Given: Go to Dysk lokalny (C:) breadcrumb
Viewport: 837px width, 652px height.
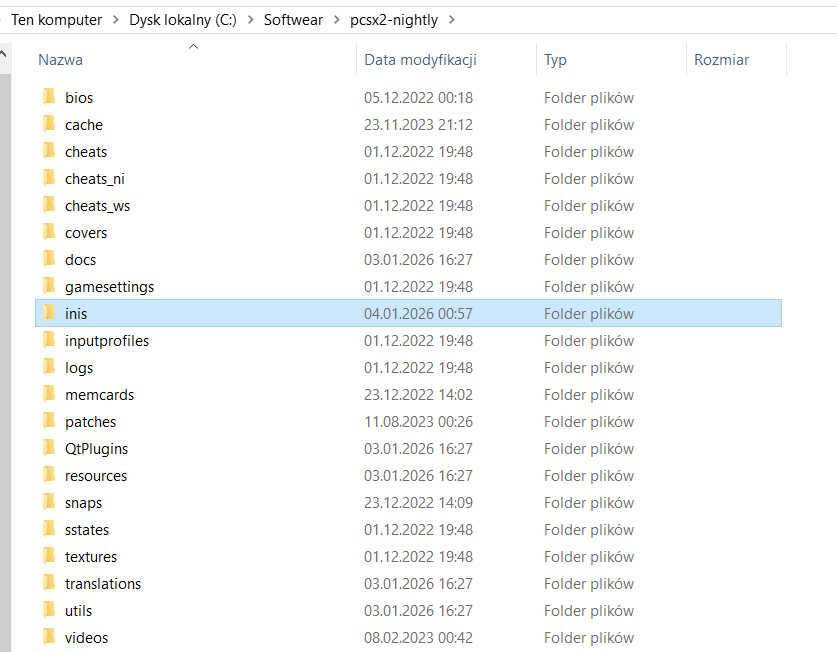Looking at the screenshot, I should pos(183,20).
